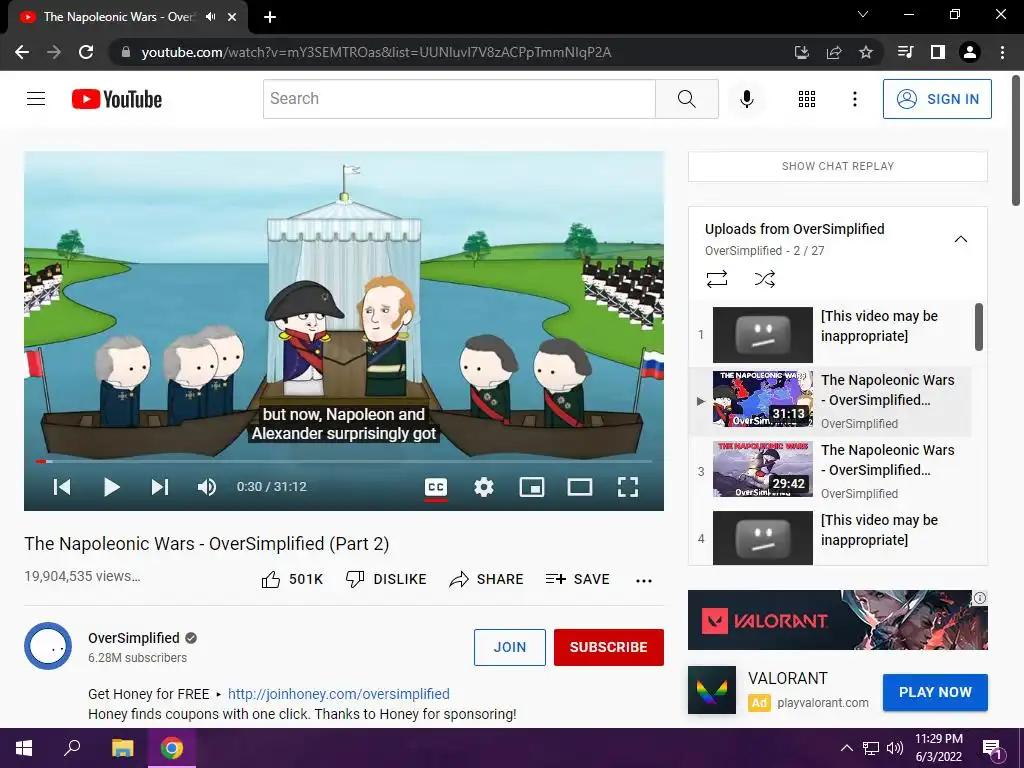
Task: Show hidden system tray icons
Action: 846,748
